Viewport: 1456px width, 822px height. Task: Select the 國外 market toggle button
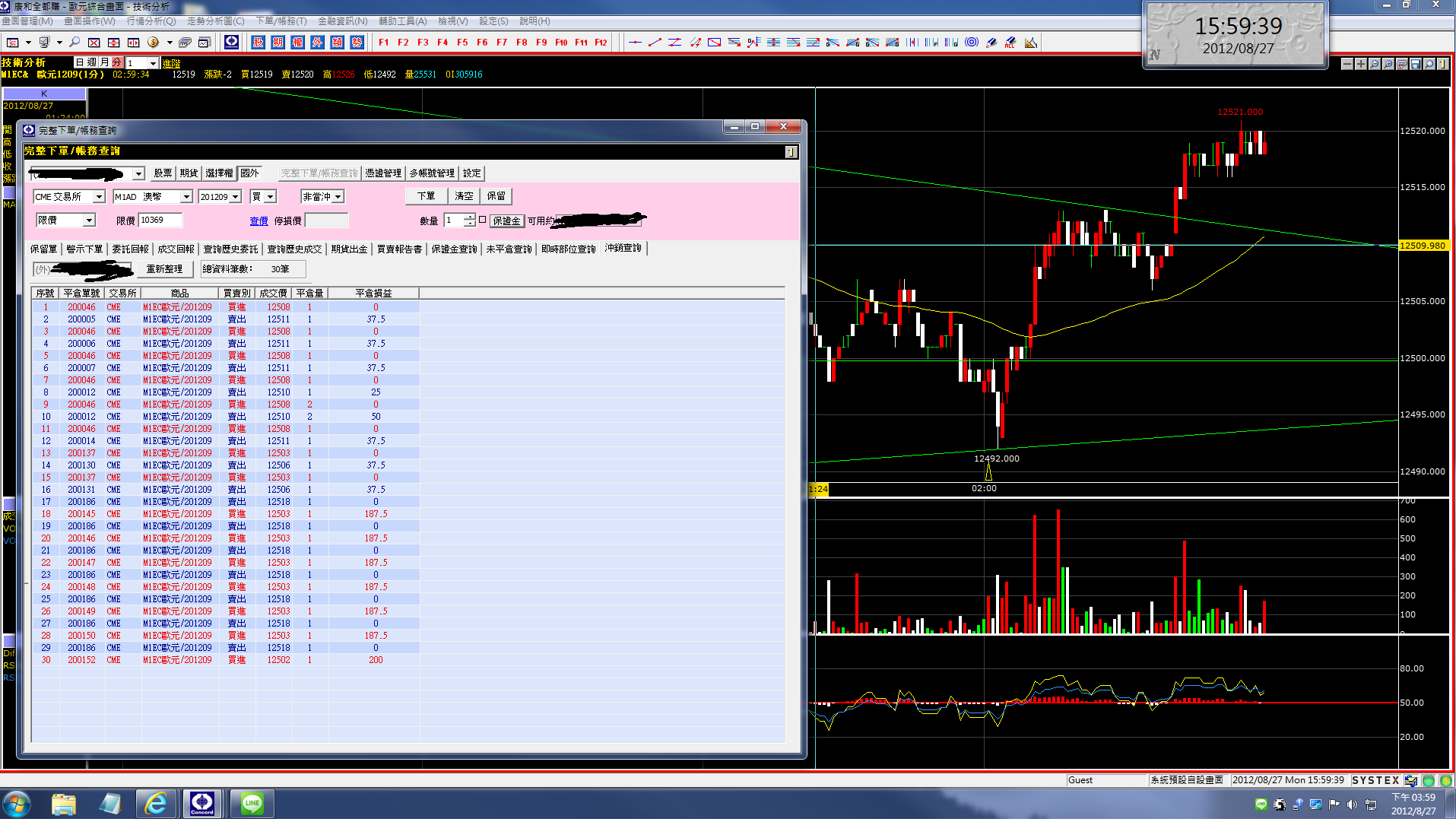tap(250, 173)
